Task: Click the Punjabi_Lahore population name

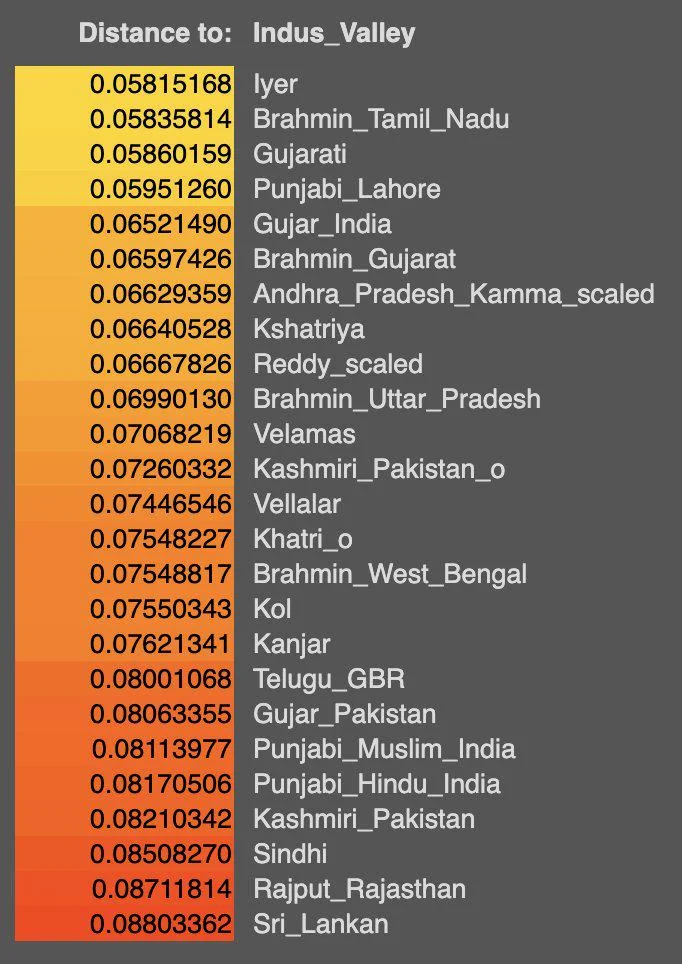Action: (346, 189)
